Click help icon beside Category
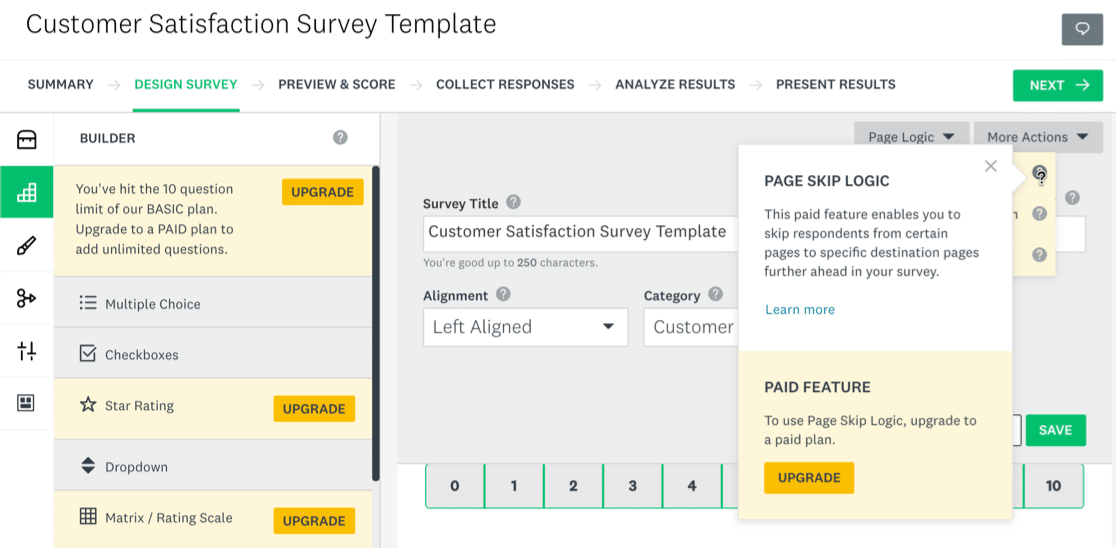The height and width of the screenshot is (548, 1116). pyautogui.click(x=715, y=294)
